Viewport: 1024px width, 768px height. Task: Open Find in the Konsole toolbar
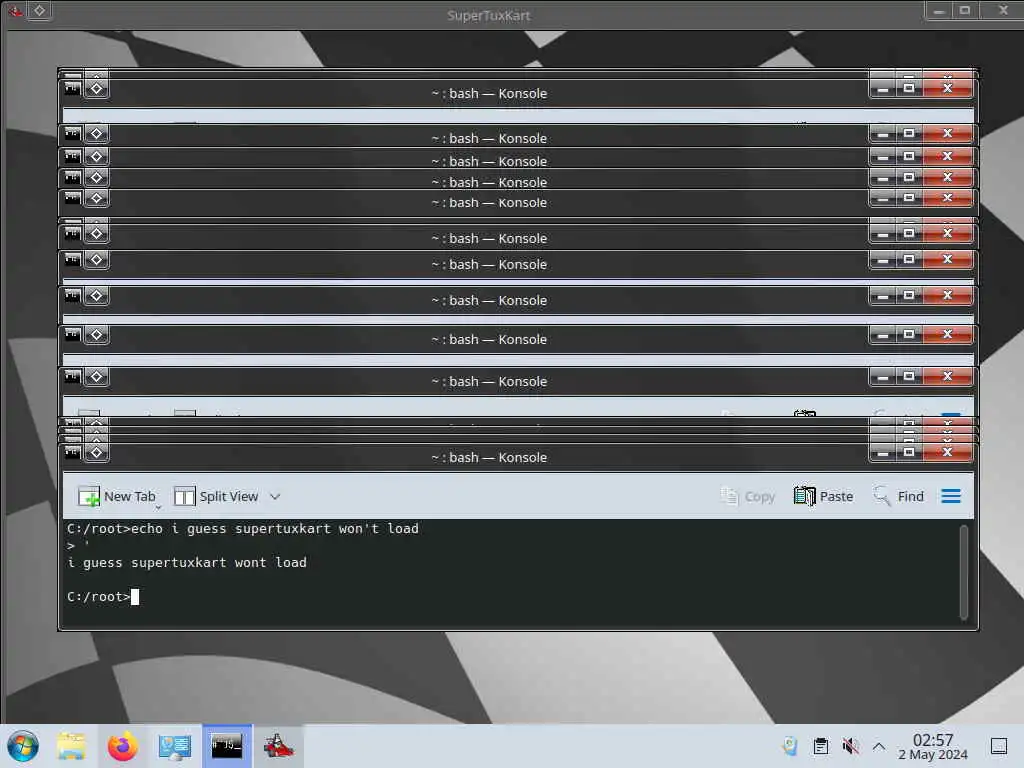(x=898, y=496)
